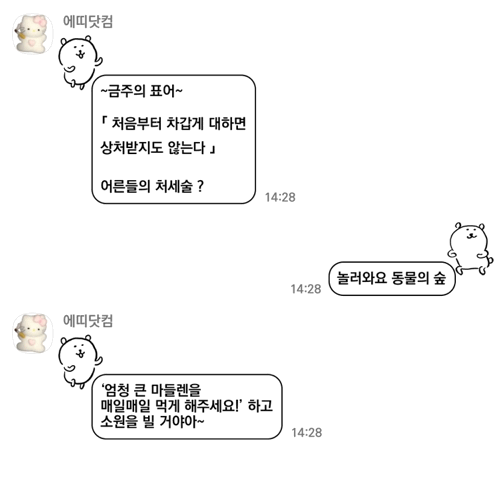Viewport: 500px width, 500px height.
Task: Open the first 에띠닷컴 Hello Kitty profile picture
Action: 32,33
